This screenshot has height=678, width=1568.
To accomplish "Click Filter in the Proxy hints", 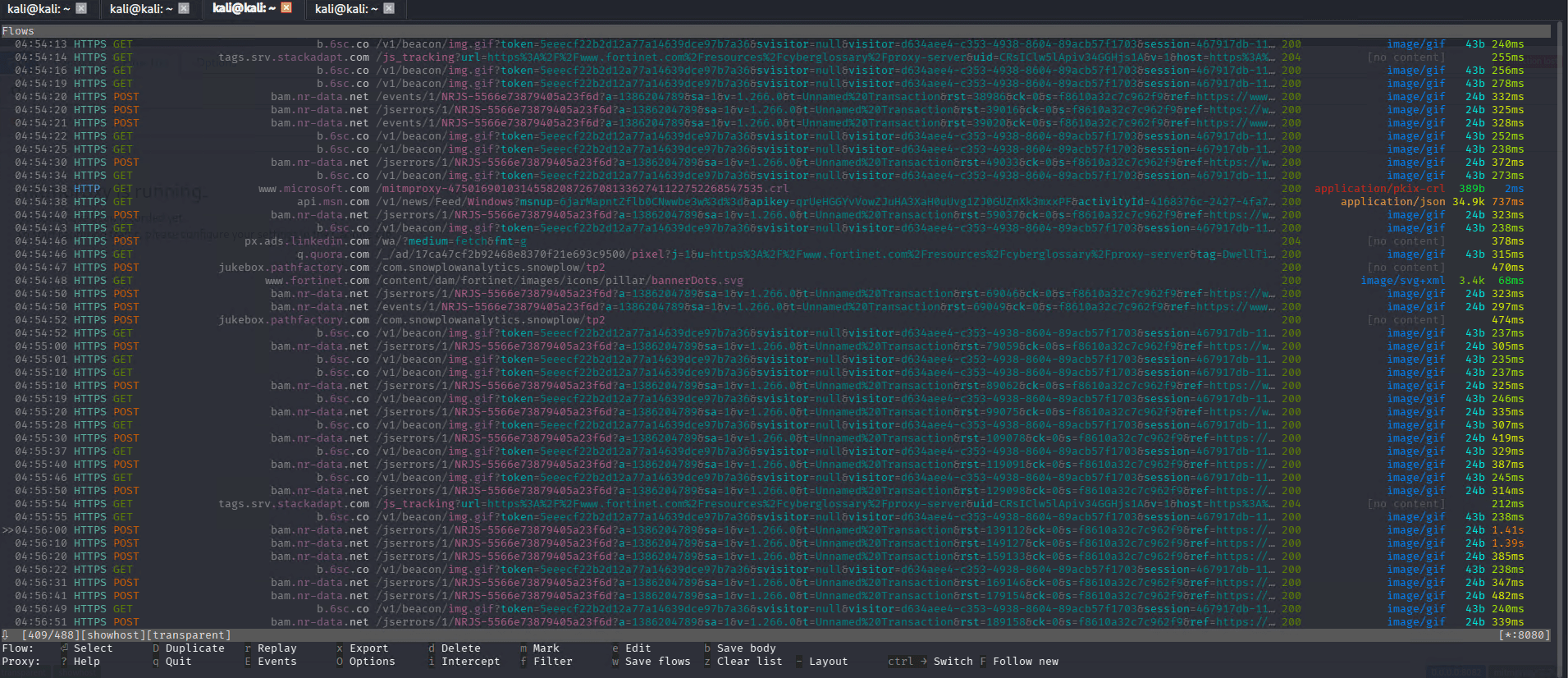I will point(553,662).
